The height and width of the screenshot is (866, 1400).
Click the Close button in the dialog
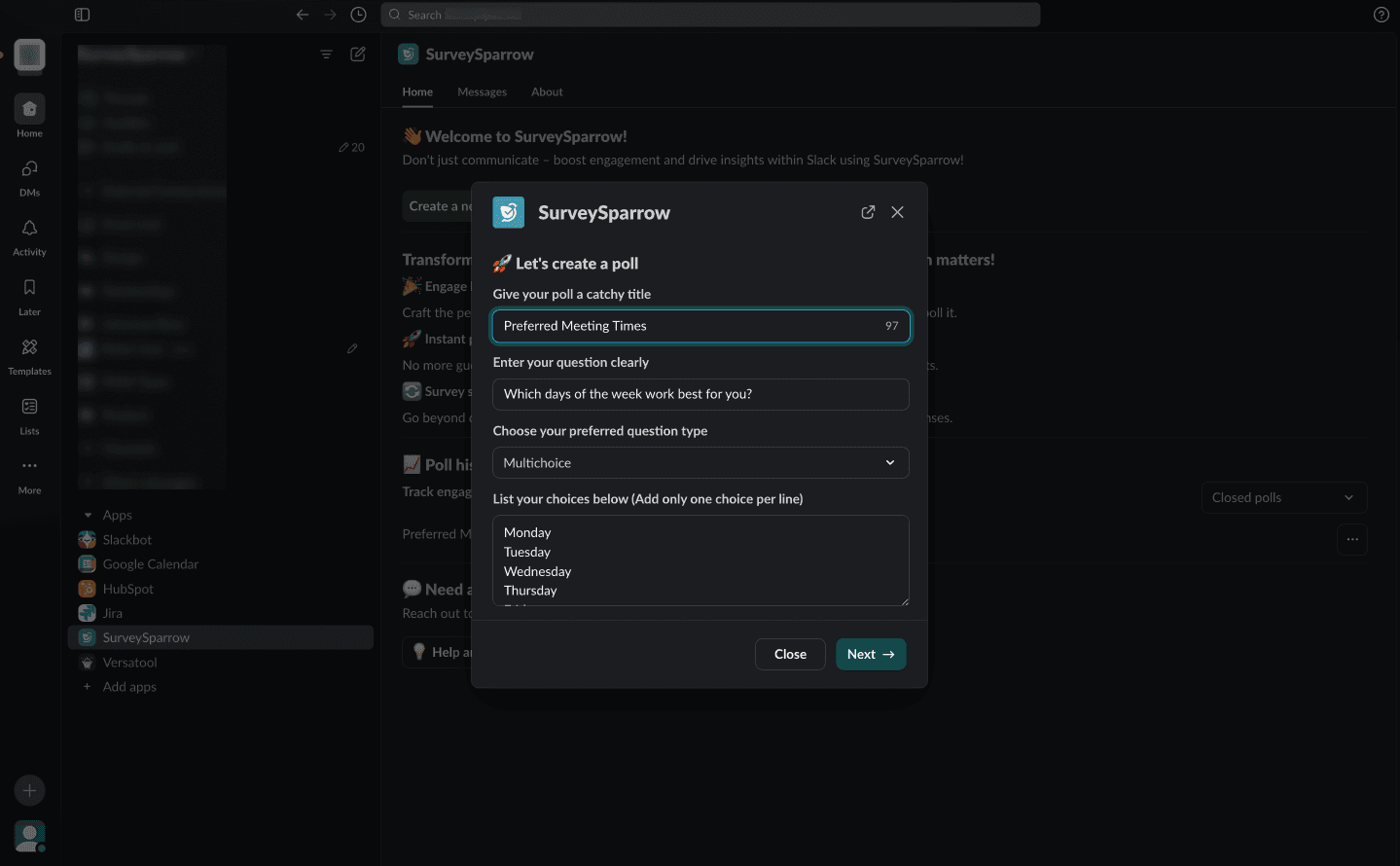coord(790,654)
